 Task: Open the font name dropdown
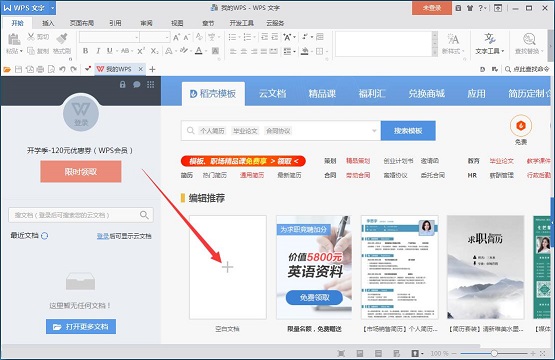point(137,37)
